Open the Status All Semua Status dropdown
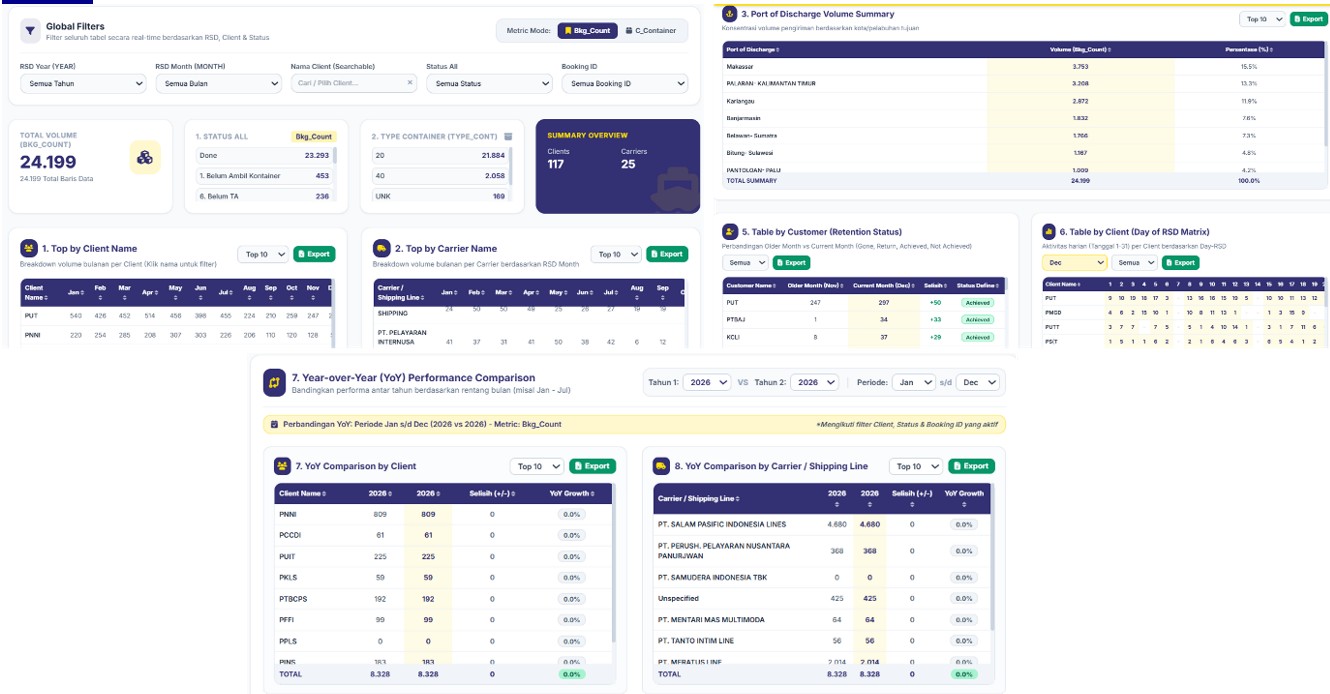1330x694 pixels. point(489,84)
